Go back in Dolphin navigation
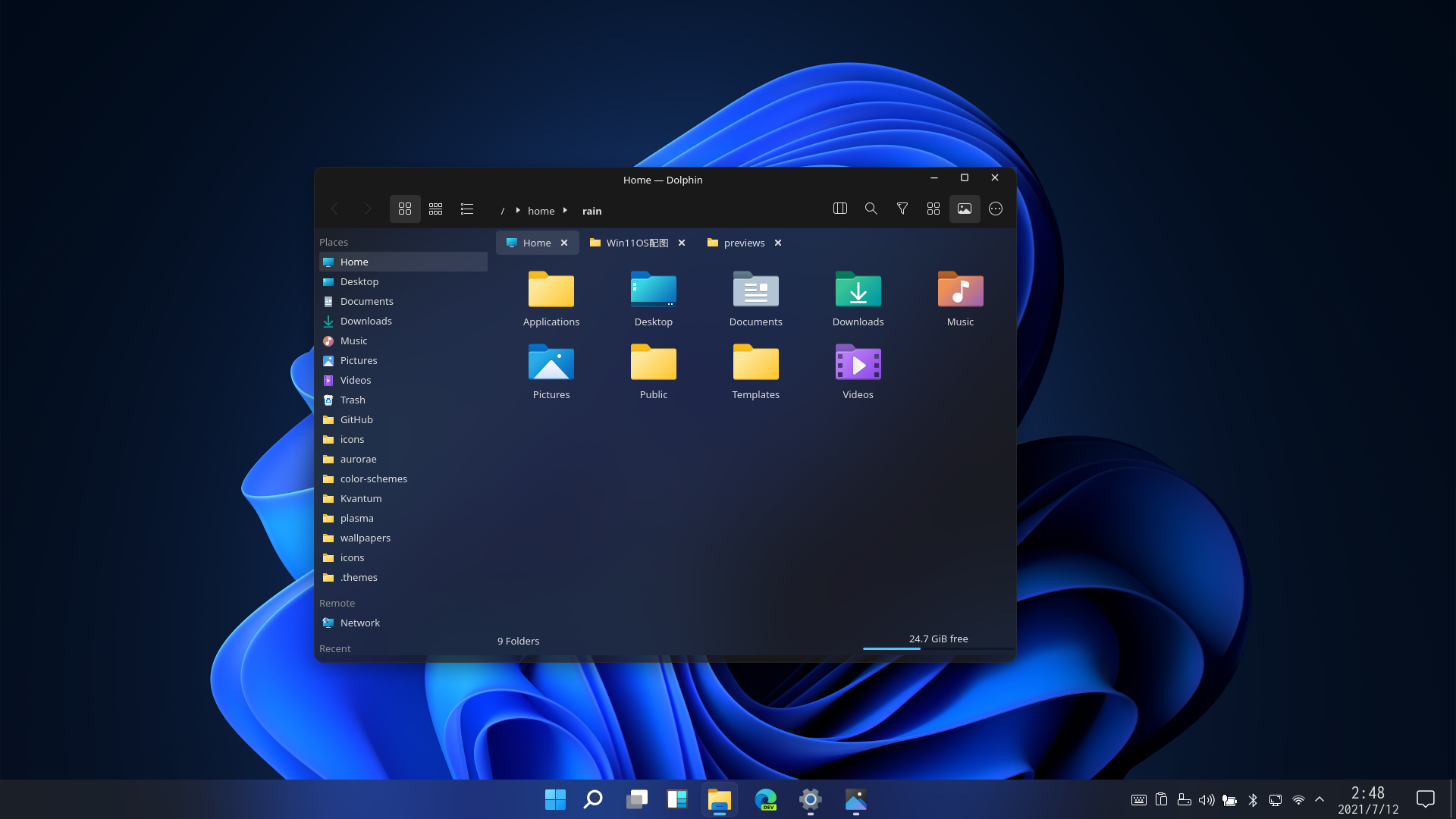1456x819 pixels. click(334, 209)
